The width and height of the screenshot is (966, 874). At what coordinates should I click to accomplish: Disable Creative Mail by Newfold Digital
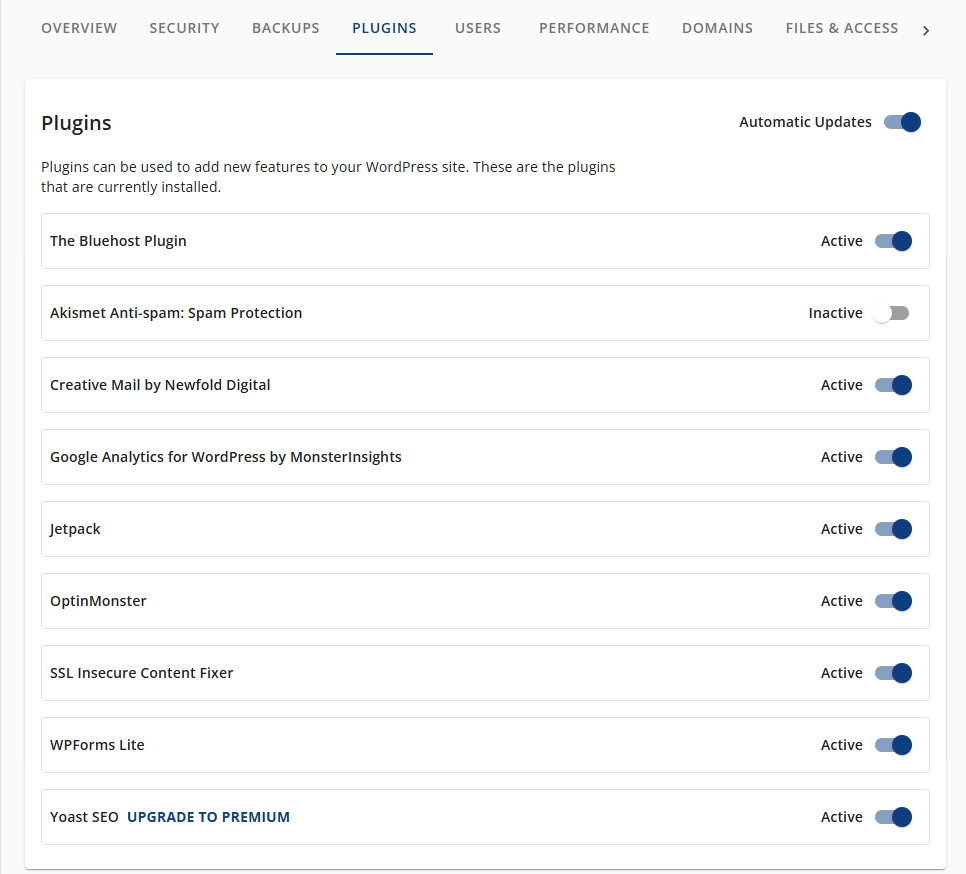[893, 385]
